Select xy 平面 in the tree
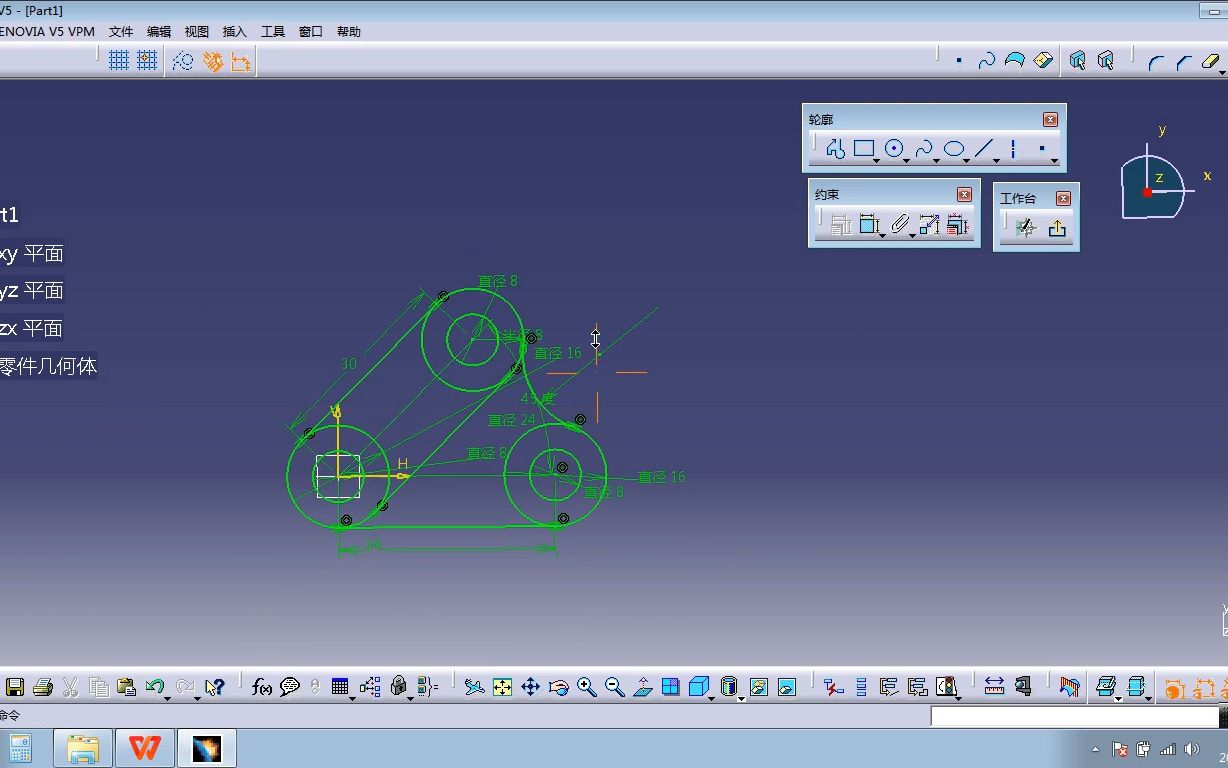This screenshot has height=768, width=1228. pyautogui.click(x=31, y=253)
